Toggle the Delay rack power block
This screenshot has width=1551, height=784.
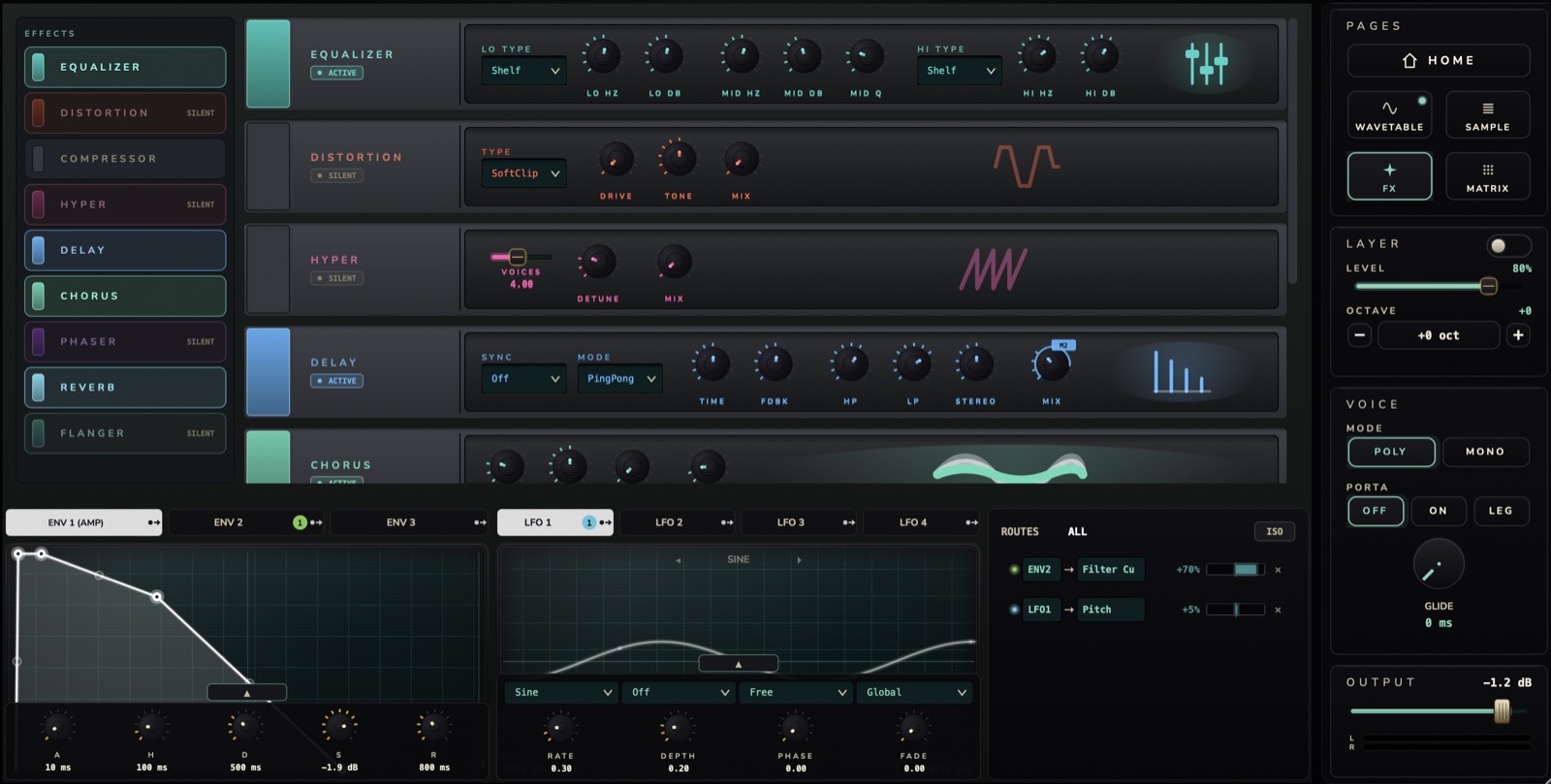tap(268, 371)
